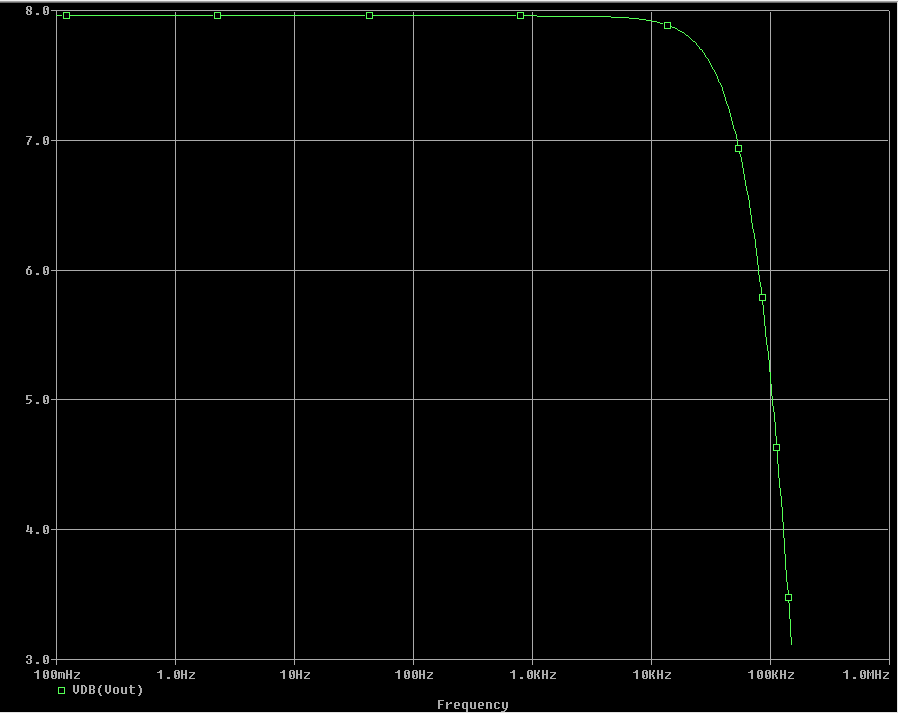The width and height of the screenshot is (899, 714).
Task: Click the trace marker near 2Hz
Action: (x=216, y=15)
